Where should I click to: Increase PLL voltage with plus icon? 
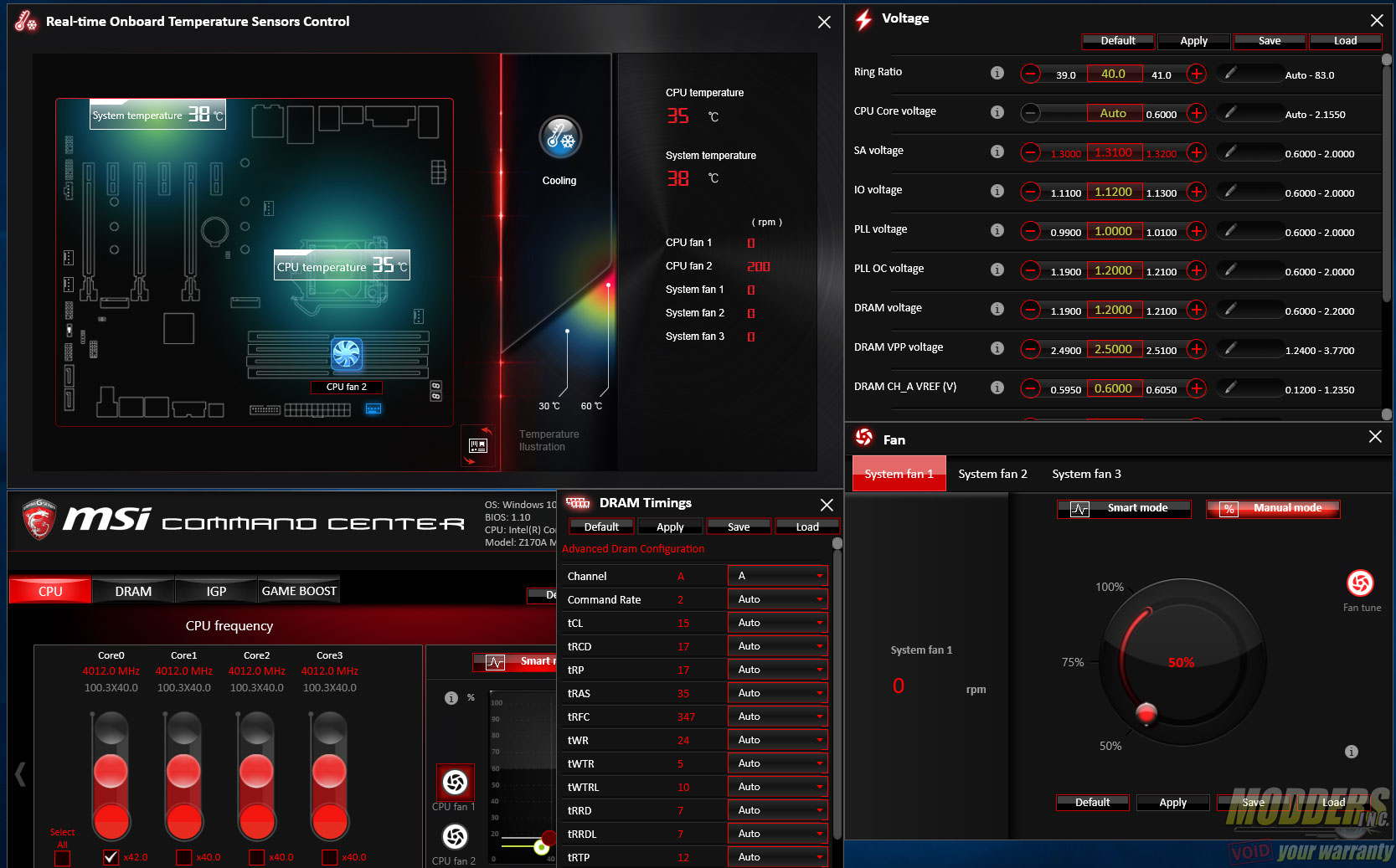[1197, 231]
